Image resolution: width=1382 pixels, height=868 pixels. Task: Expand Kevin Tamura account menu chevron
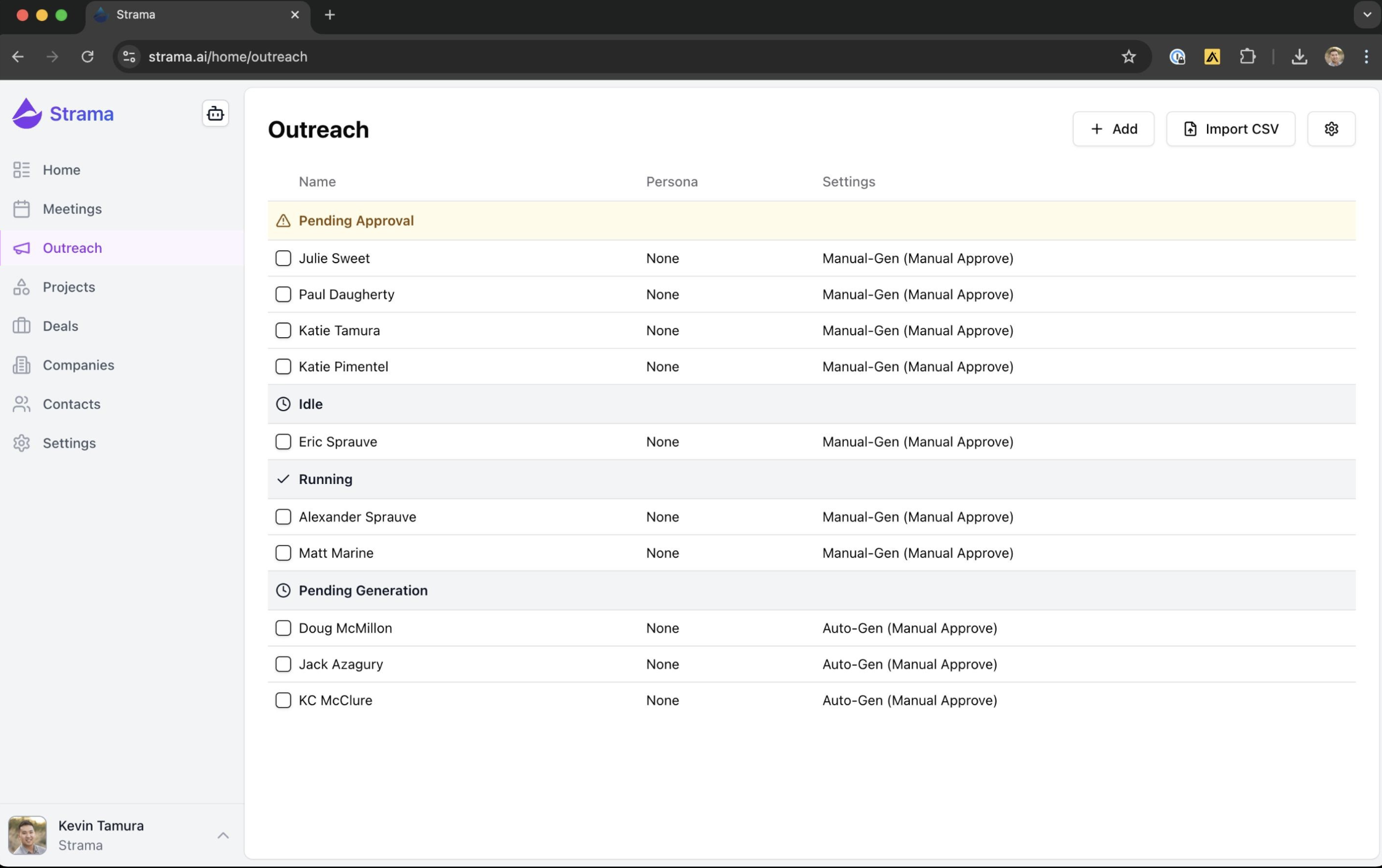point(223,835)
